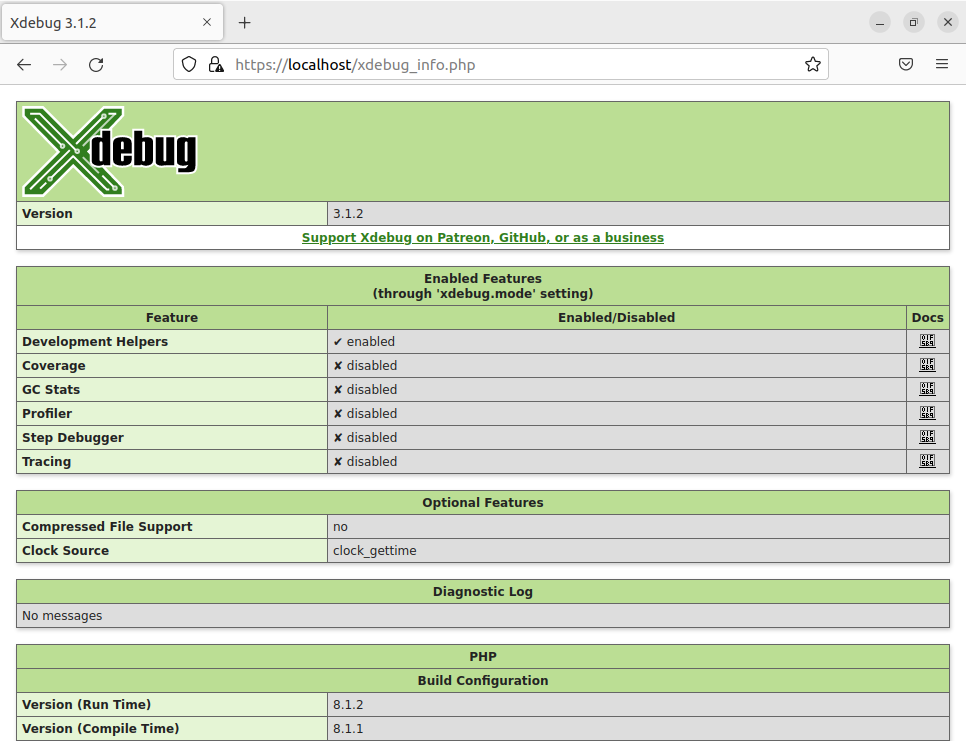Screen dimensions: 966x741
Task: Open Support Xdebug on Patreon link
Action: pyautogui.click(x=483, y=238)
